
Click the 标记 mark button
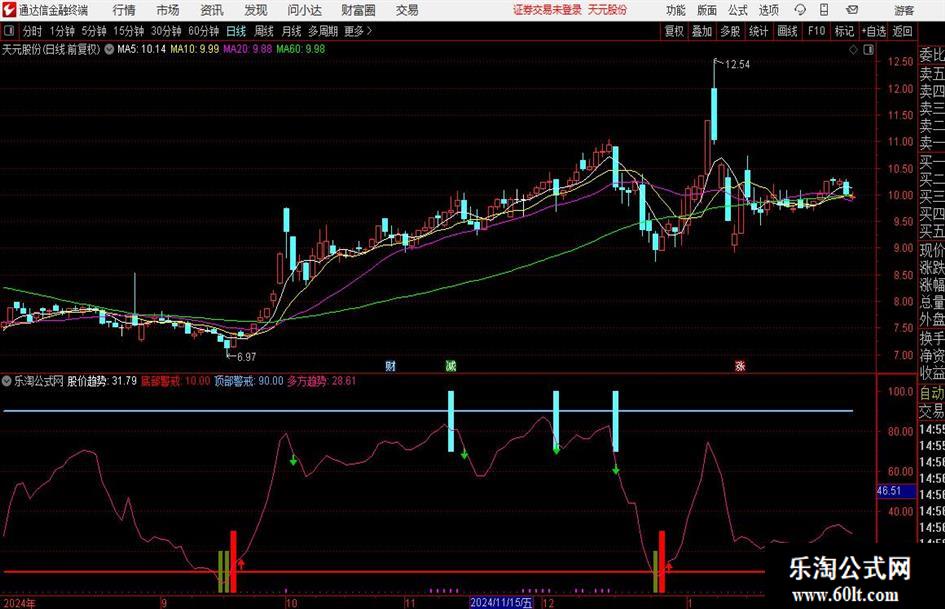(x=844, y=31)
